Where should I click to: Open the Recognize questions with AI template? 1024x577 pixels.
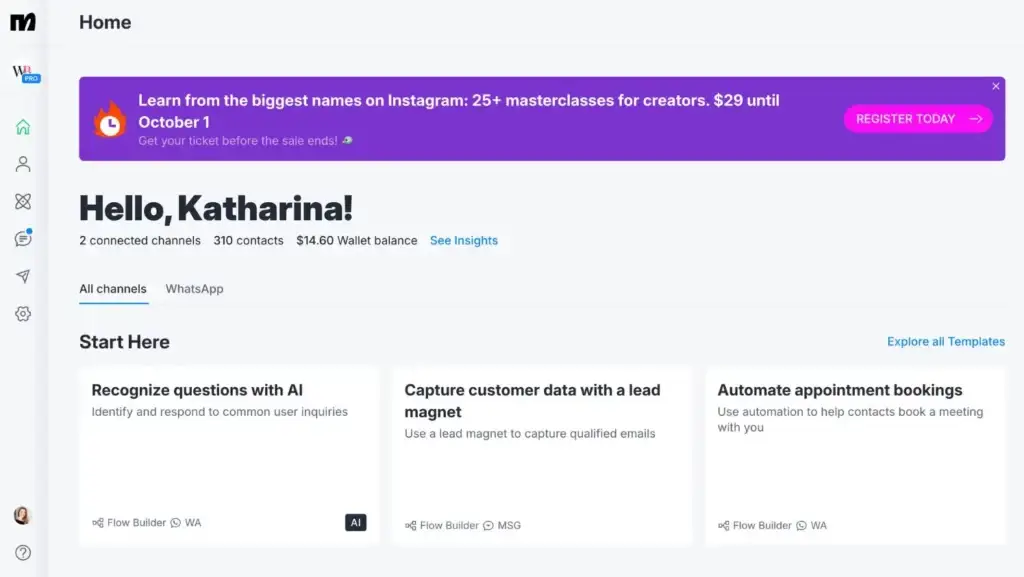[229, 456]
